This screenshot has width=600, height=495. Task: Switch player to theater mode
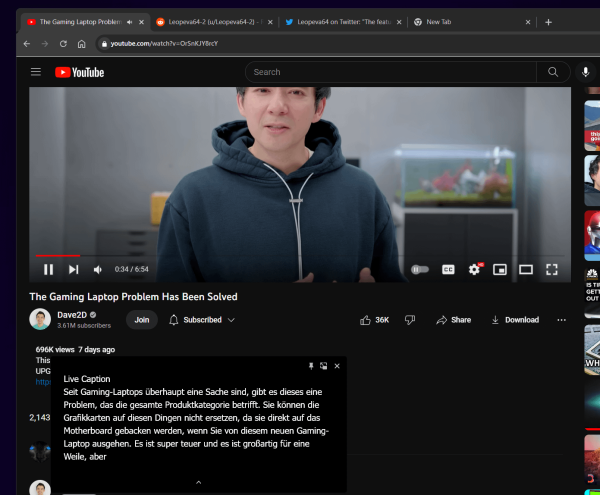[x=525, y=269]
